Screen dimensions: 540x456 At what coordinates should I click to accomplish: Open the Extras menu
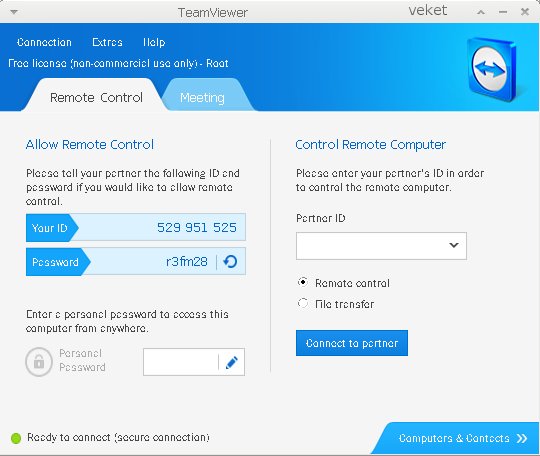[x=107, y=42]
